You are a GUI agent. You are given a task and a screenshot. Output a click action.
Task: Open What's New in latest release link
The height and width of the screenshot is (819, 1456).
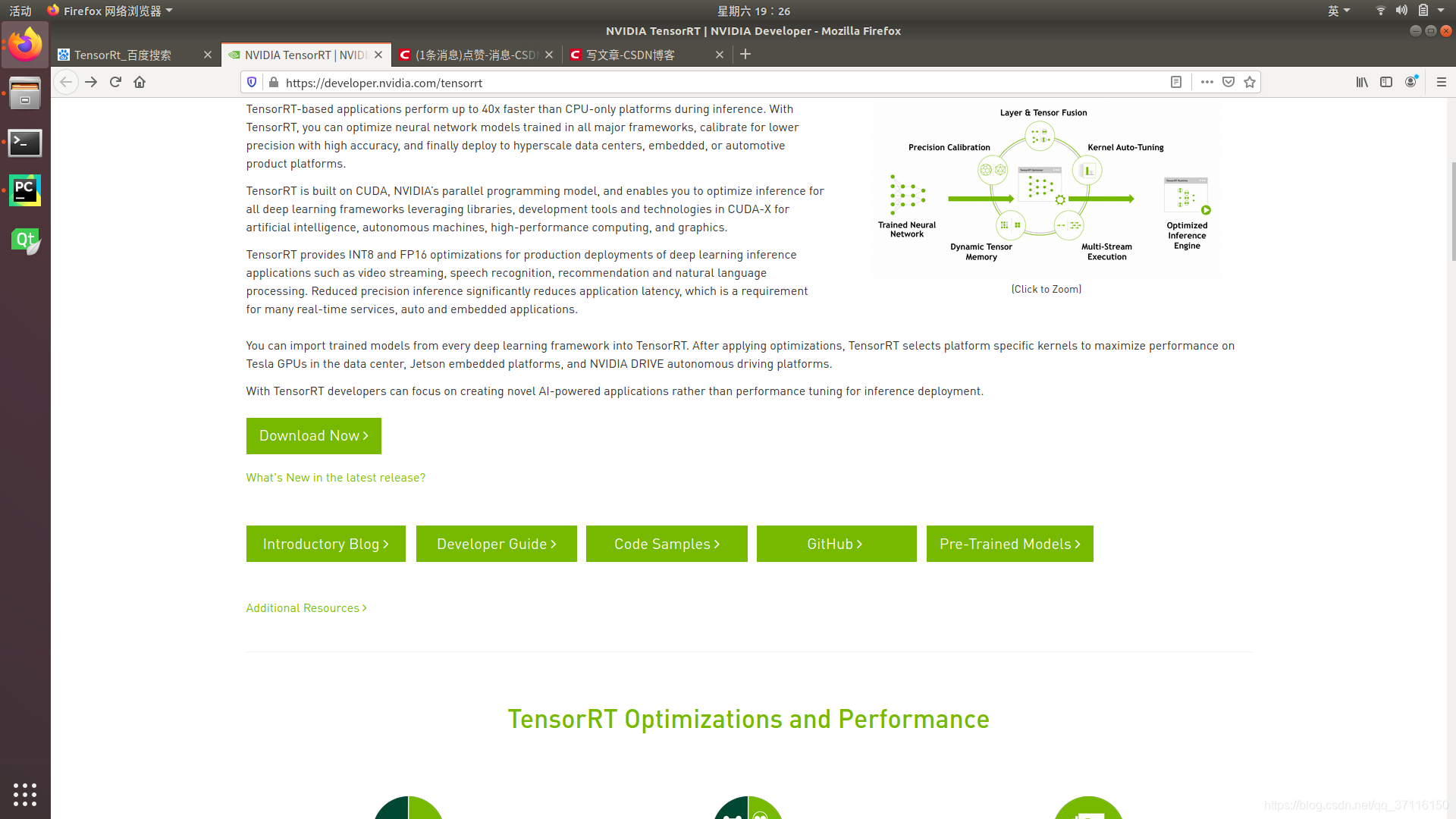coord(335,478)
